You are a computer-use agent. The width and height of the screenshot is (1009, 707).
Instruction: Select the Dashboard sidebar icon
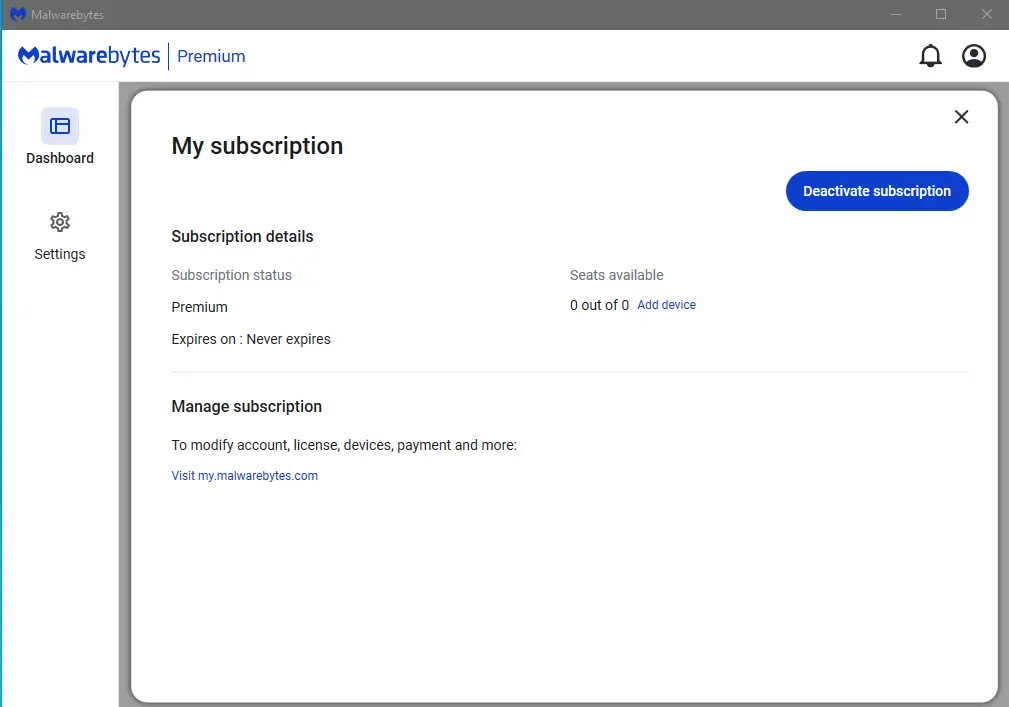[x=60, y=126]
